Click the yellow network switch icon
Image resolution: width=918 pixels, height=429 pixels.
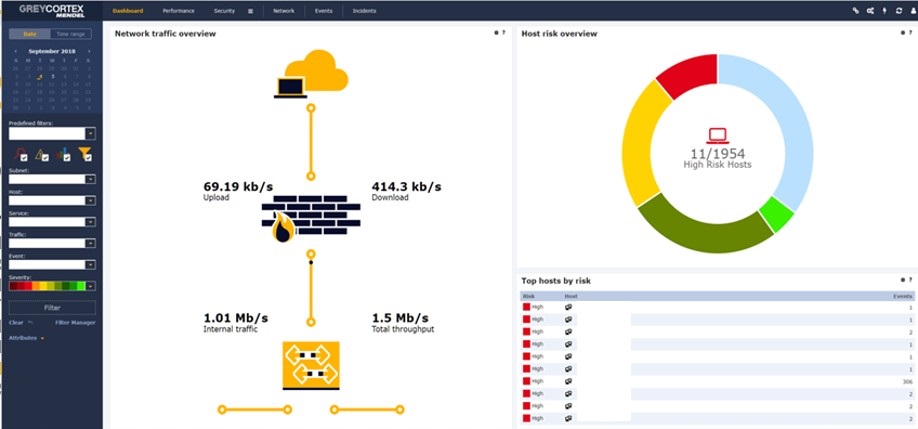coord(310,366)
